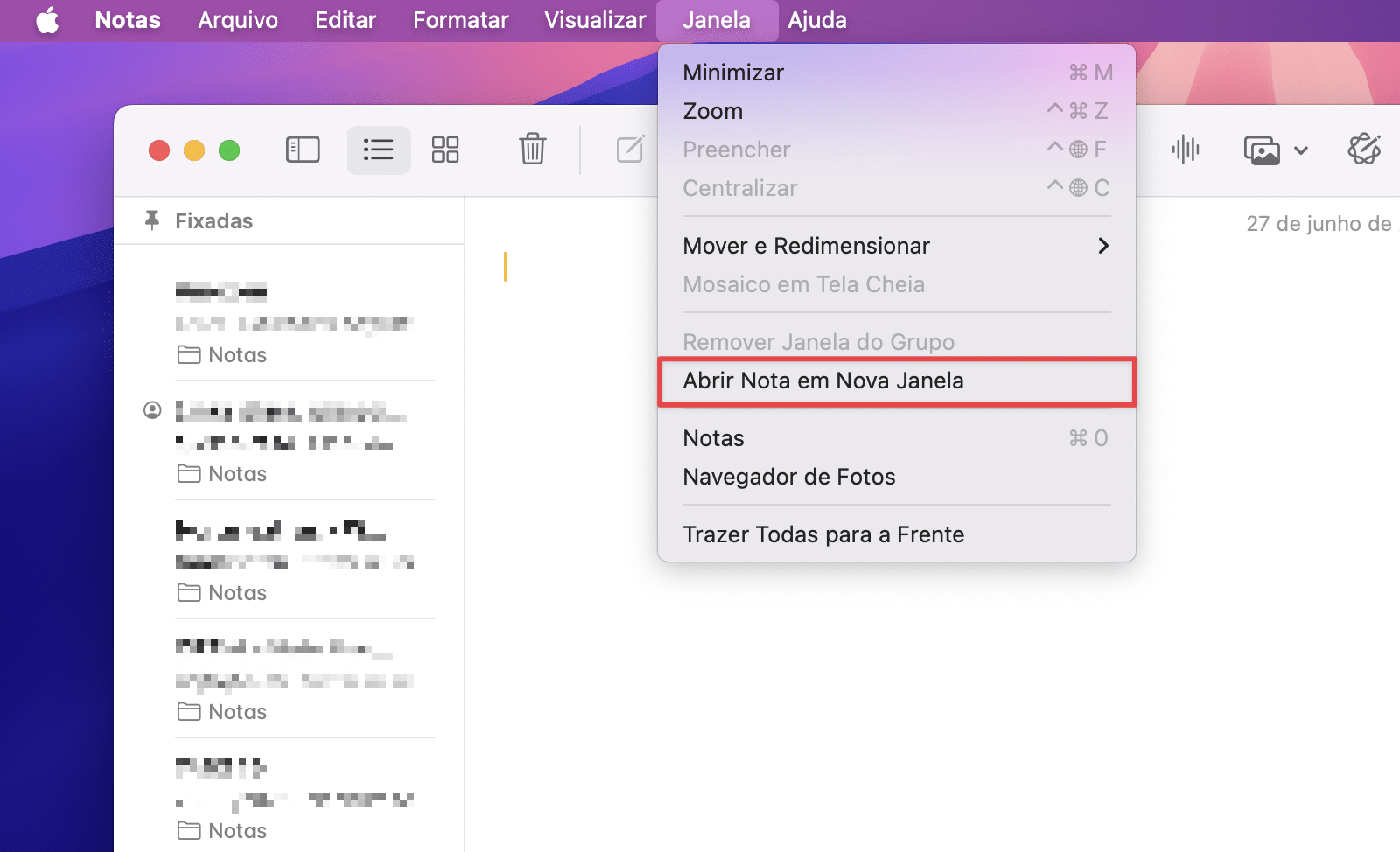Create a new note with compose icon

coord(631,149)
